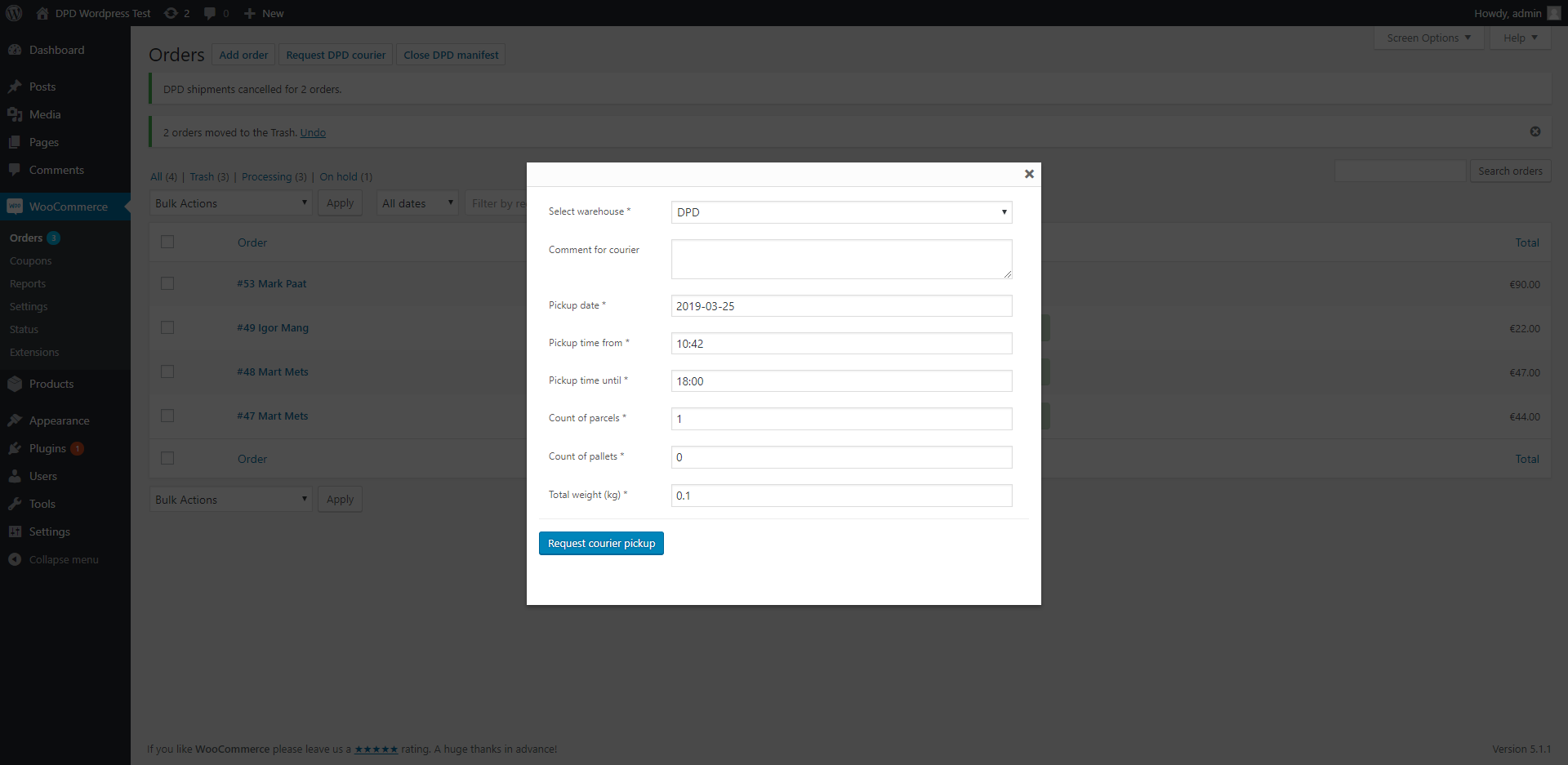1568x765 pixels.
Task: Click the Count of parcels field
Action: [x=841, y=419]
